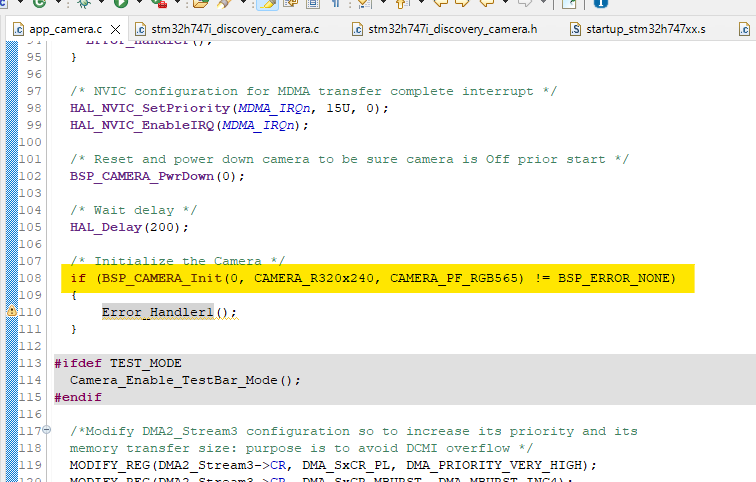
Task: Click CAMERA_PF_RGB565 argument on line 108
Action: [454, 278]
